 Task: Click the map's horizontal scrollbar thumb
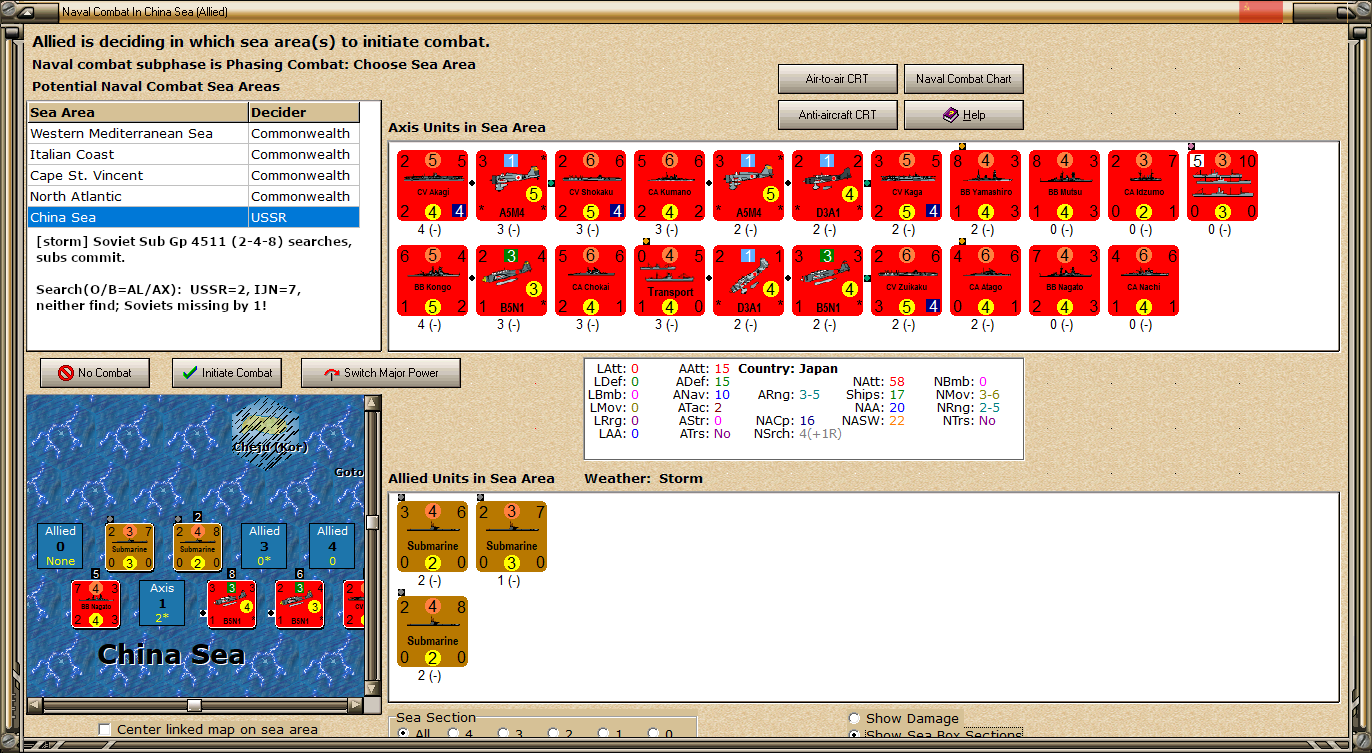[194, 705]
